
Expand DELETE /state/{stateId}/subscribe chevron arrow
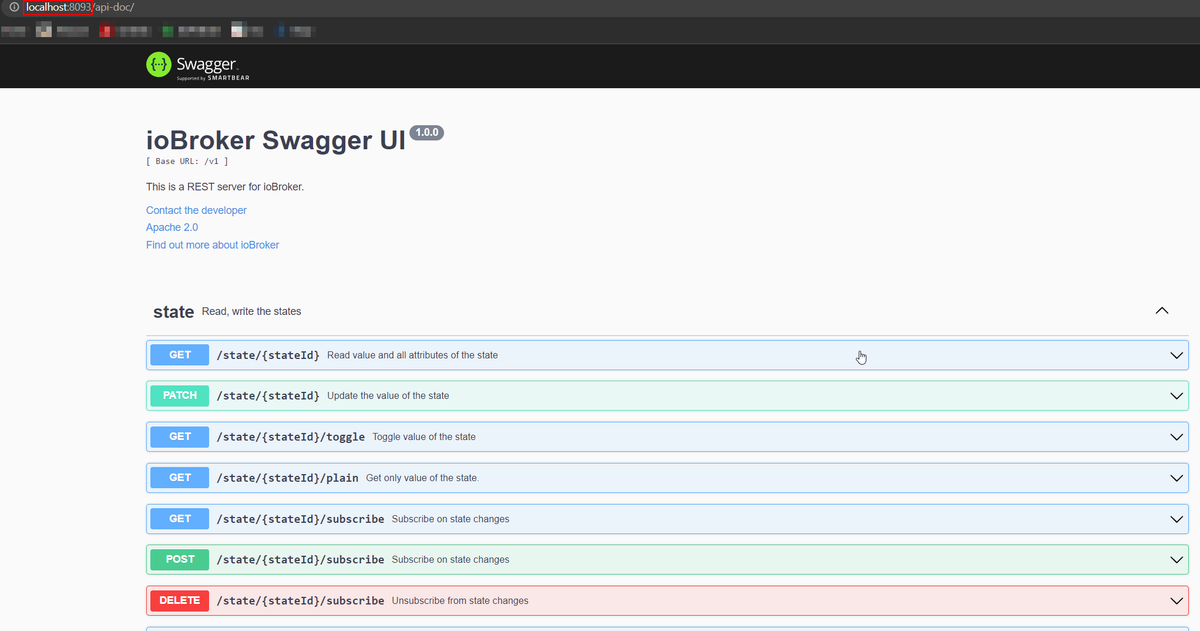point(1177,601)
